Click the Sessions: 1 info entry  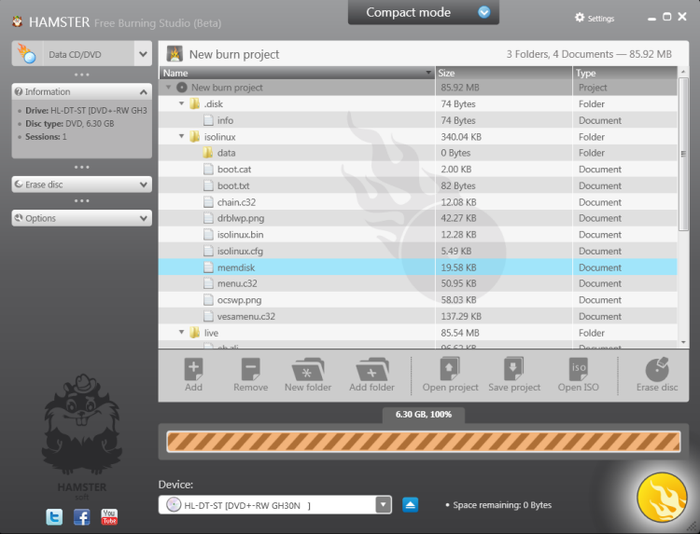[x=46, y=137]
